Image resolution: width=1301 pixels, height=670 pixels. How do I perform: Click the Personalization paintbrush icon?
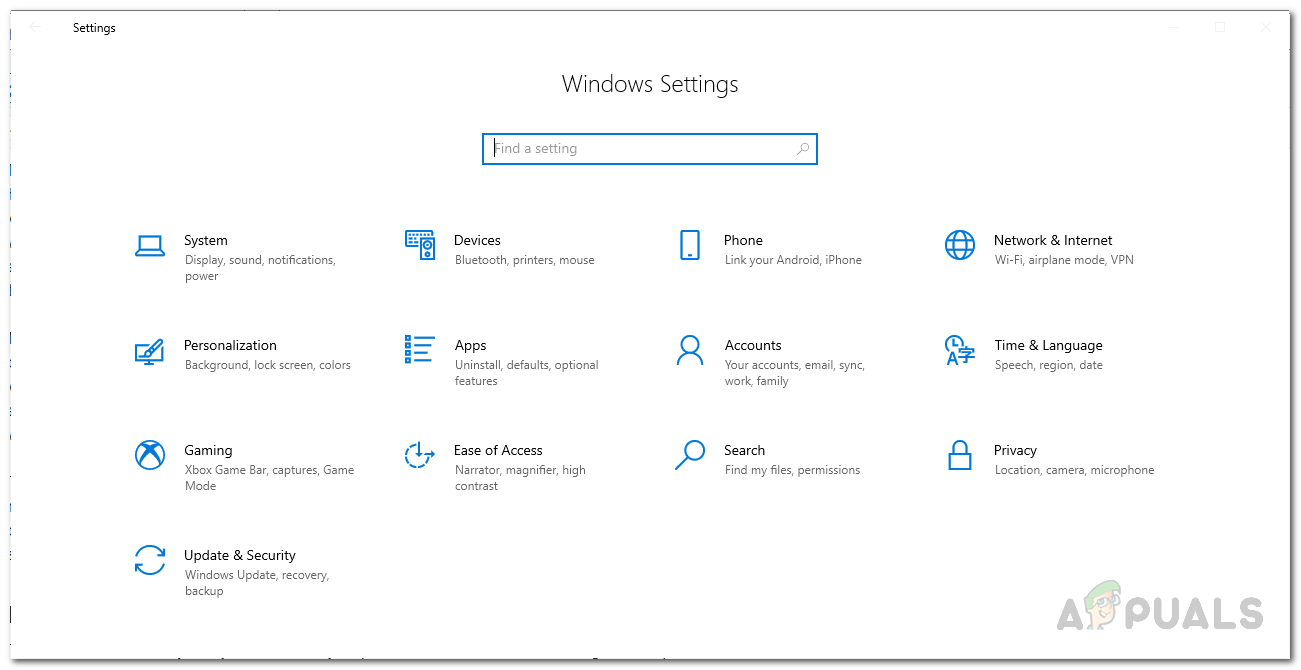(x=150, y=351)
